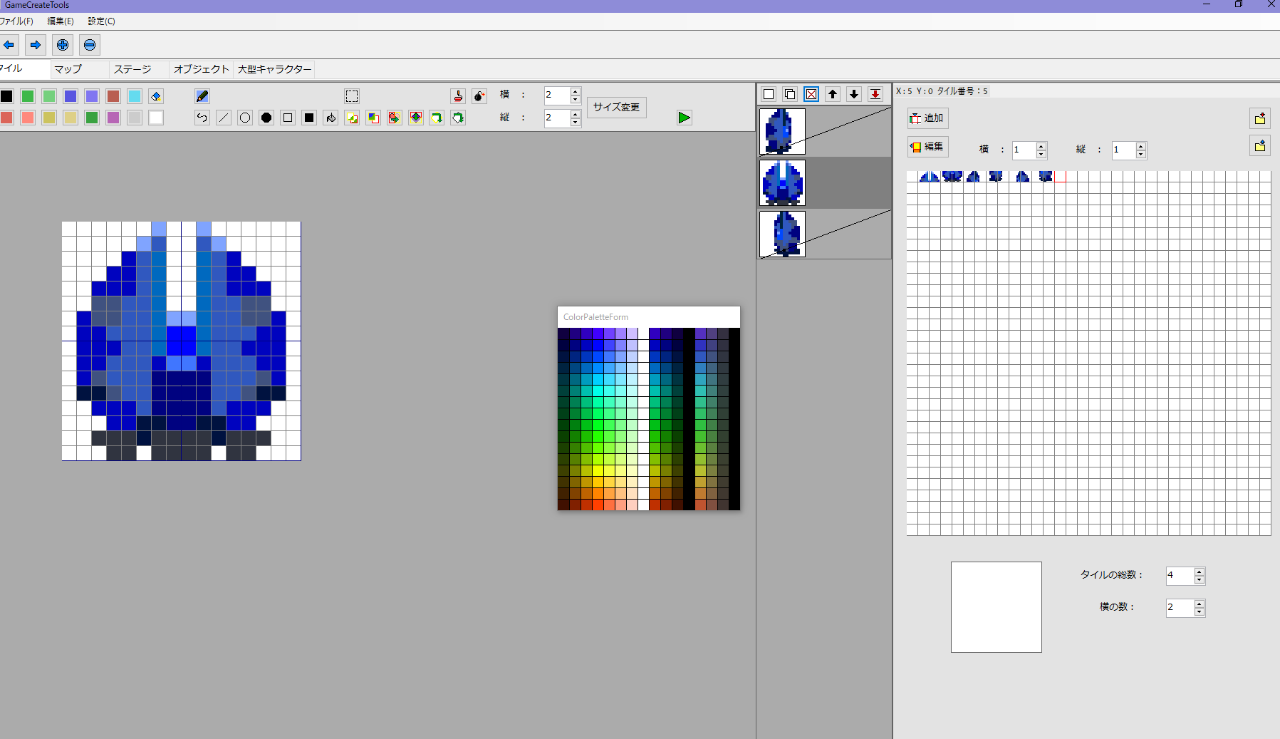The width and height of the screenshot is (1280, 739).
Task: Choose the straight line tool
Action: point(223,118)
